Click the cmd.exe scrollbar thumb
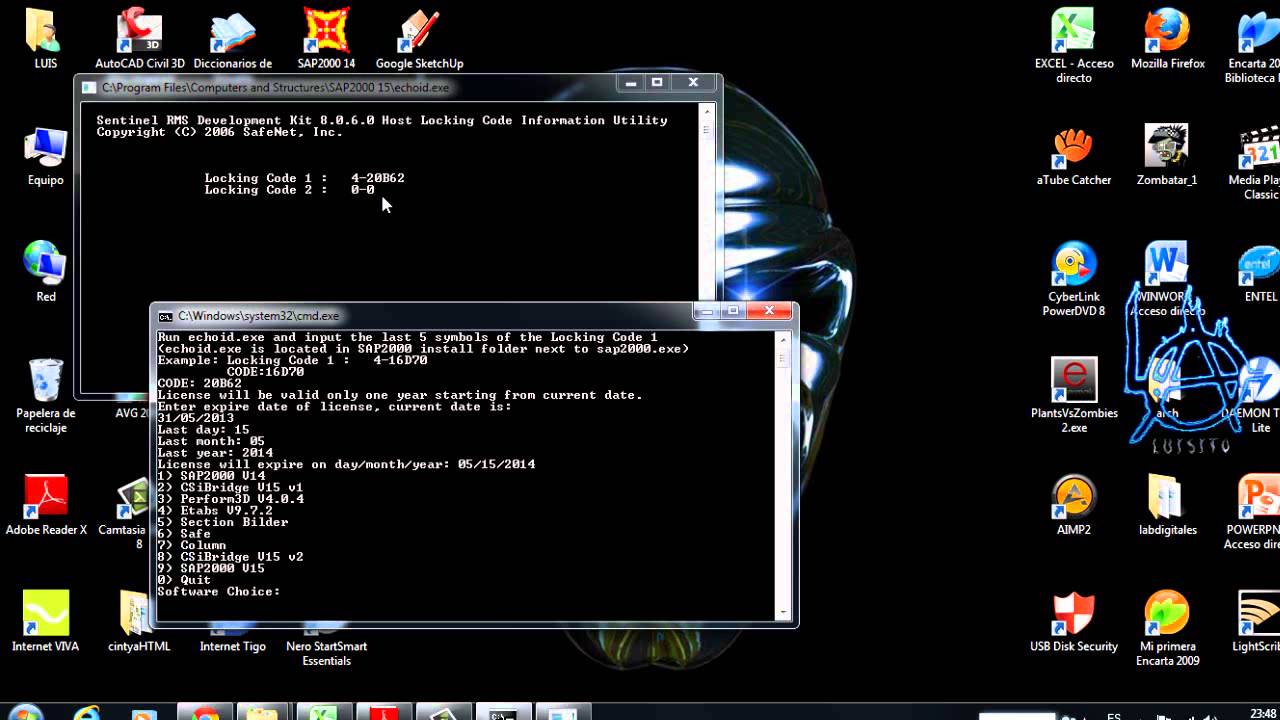The height and width of the screenshot is (720, 1280). [783, 357]
